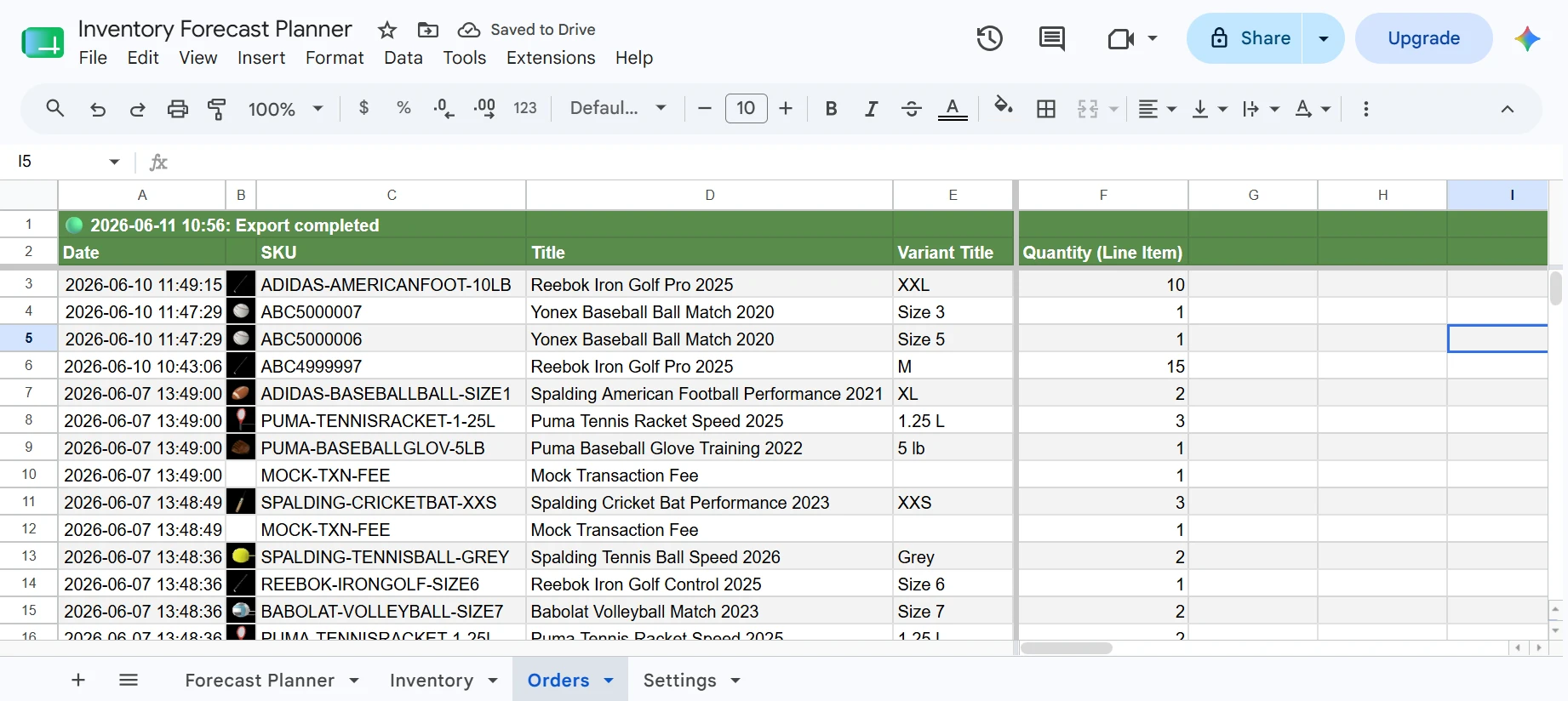Add a new sheet with plus icon
1568x701 pixels.
pyautogui.click(x=78, y=680)
